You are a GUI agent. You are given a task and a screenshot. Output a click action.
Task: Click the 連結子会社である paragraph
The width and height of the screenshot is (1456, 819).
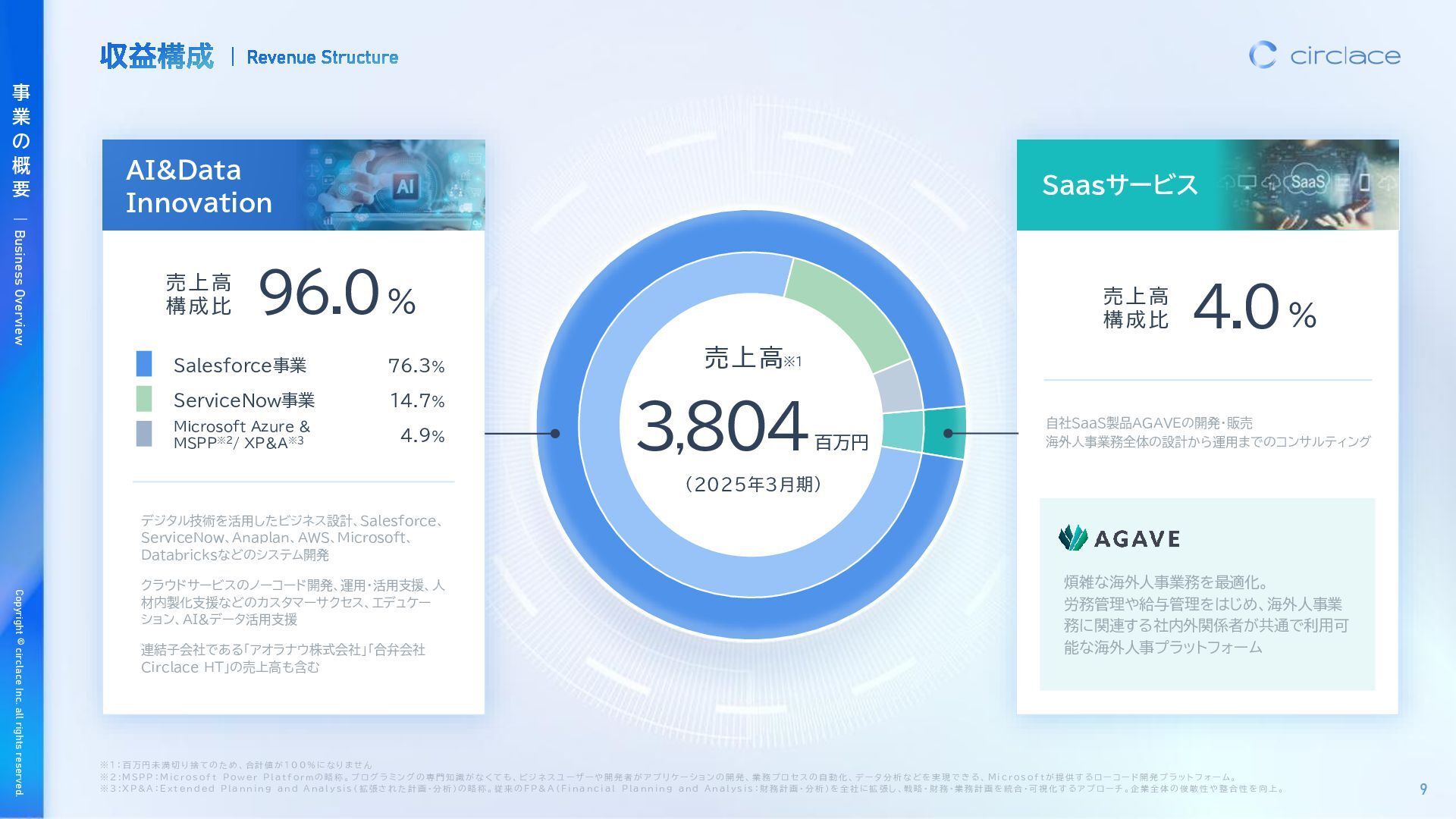pos(283,658)
